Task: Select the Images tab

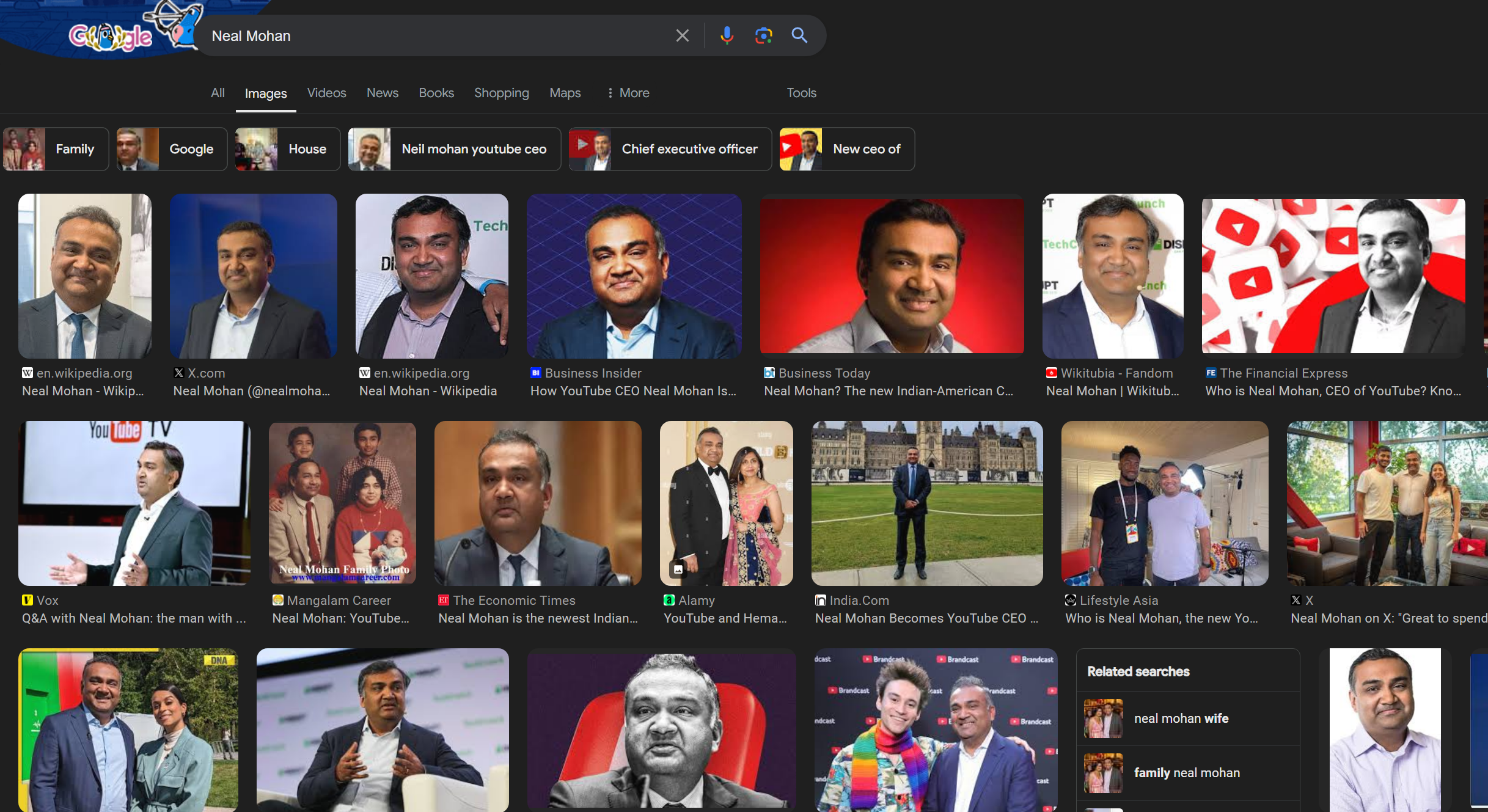Action: point(266,93)
